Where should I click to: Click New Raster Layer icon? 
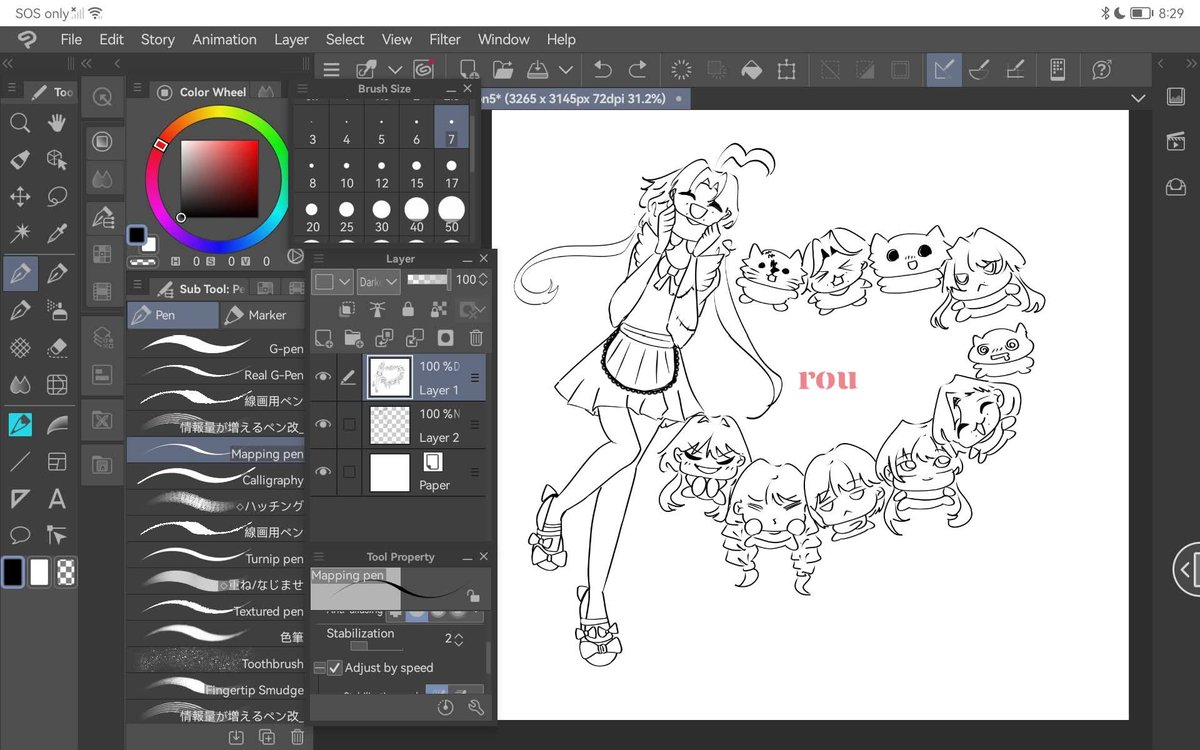pos(323,338)
